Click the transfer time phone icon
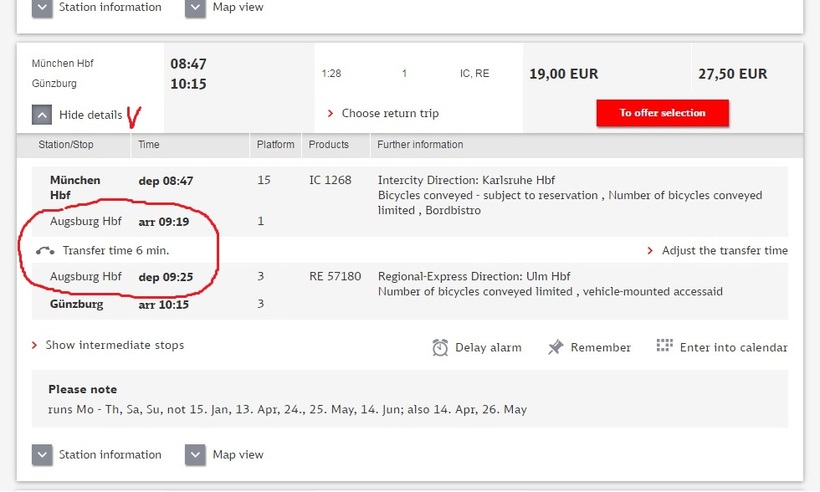The image size is (820, 492). [x=45, y=251]
